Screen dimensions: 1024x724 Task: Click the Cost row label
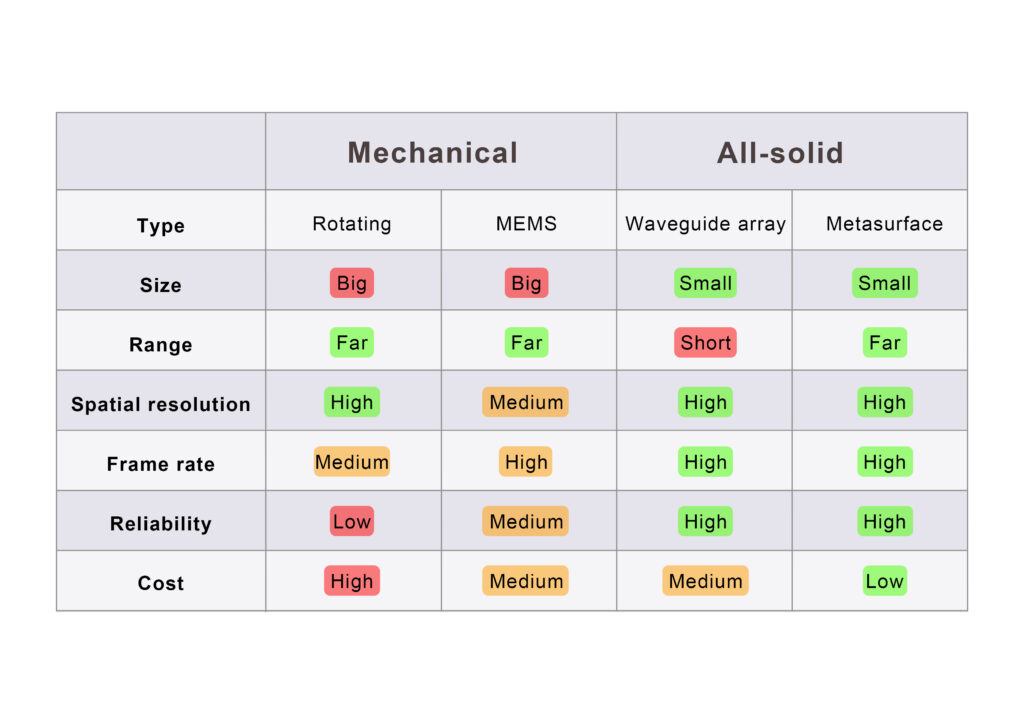pyautogui.click(x=161, y=583)
